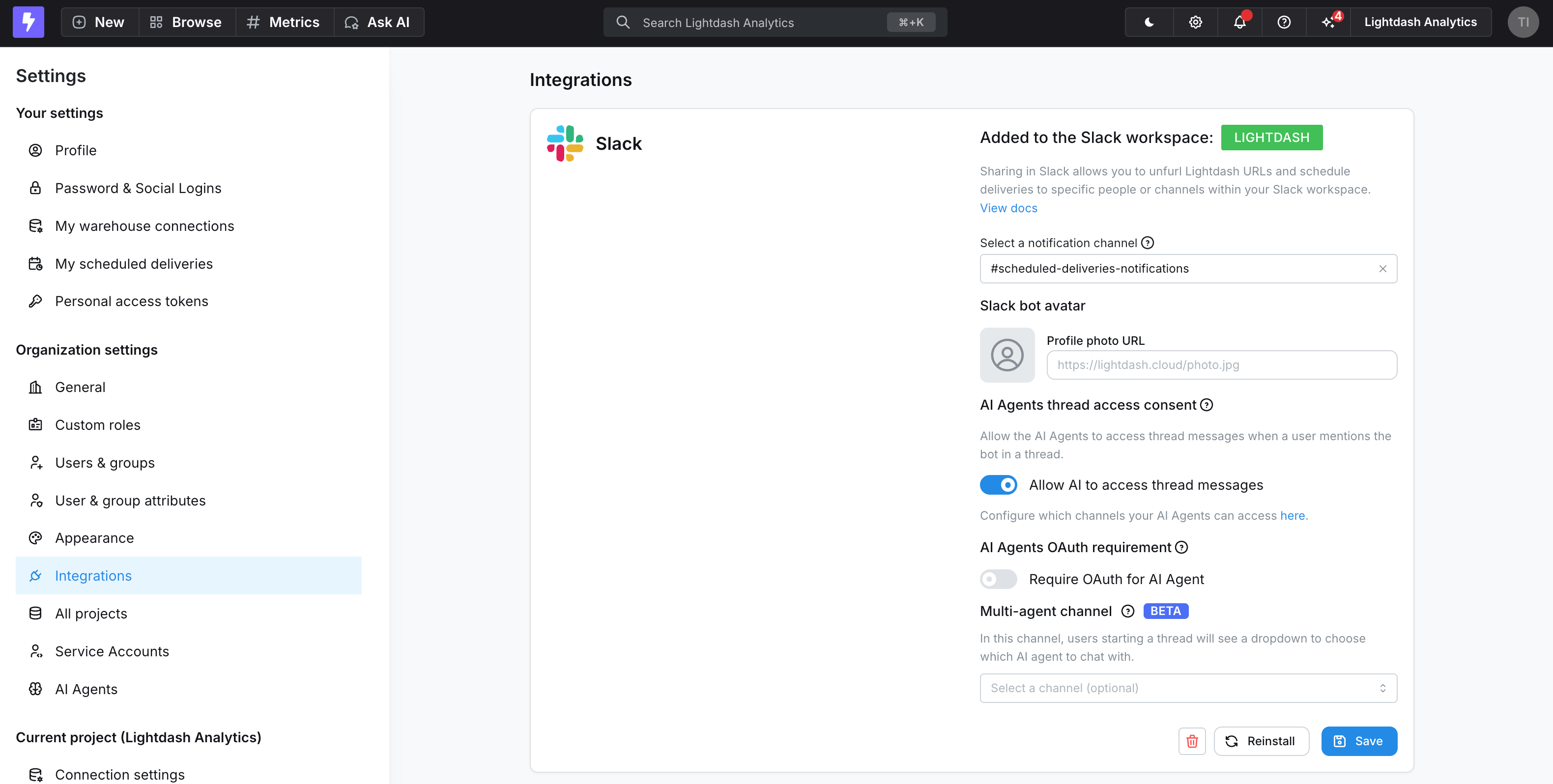
Task: Click the All projects database icon
Action: pyautogui.click(x=35, y=614)
